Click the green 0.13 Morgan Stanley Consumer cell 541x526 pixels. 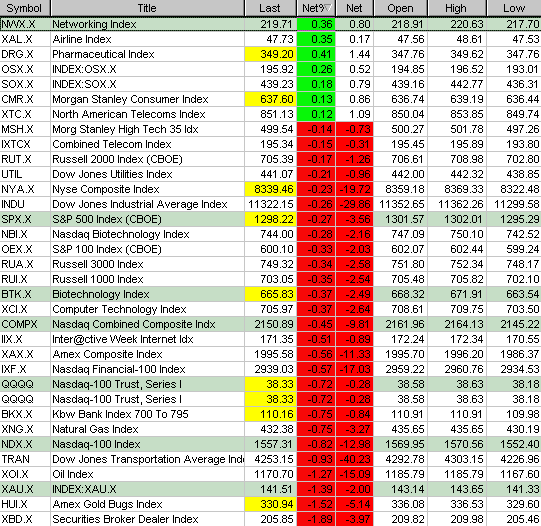(316, 99)
